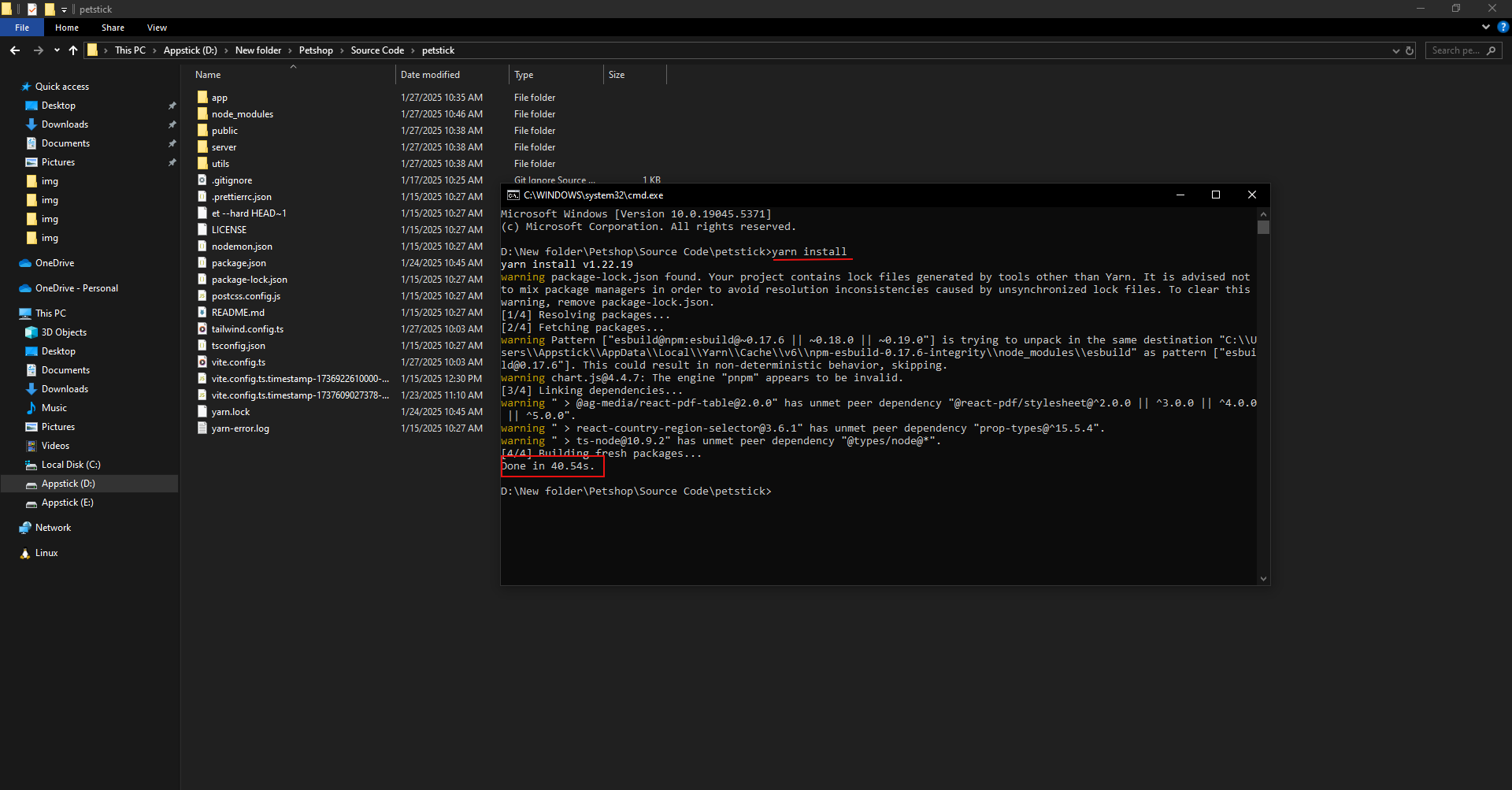Select Local Disk (C:) in sidebar
This screenshot has width=1512, height=790.
click(71, 465)
